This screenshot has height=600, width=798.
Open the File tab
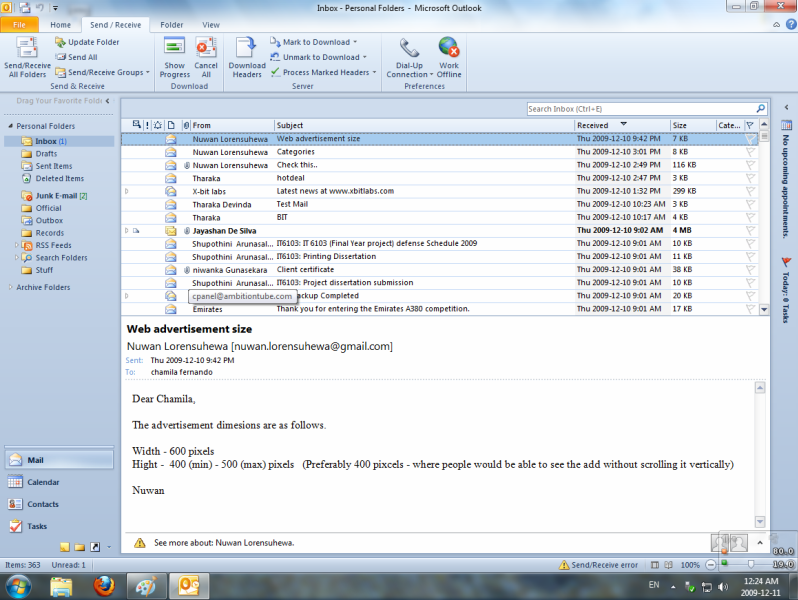[x=19, y=24]
